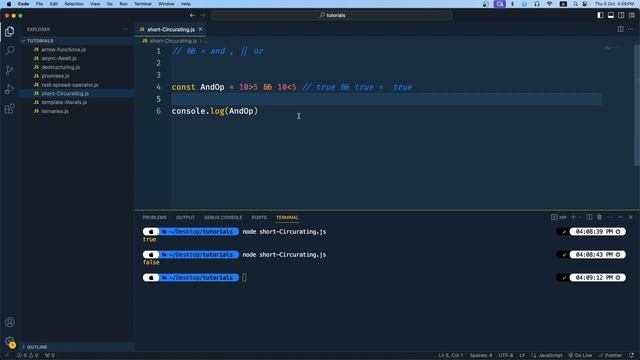Close the short-Circurating.js editor tab
This screenshot has width=640, height=360.
coord(200,29)
